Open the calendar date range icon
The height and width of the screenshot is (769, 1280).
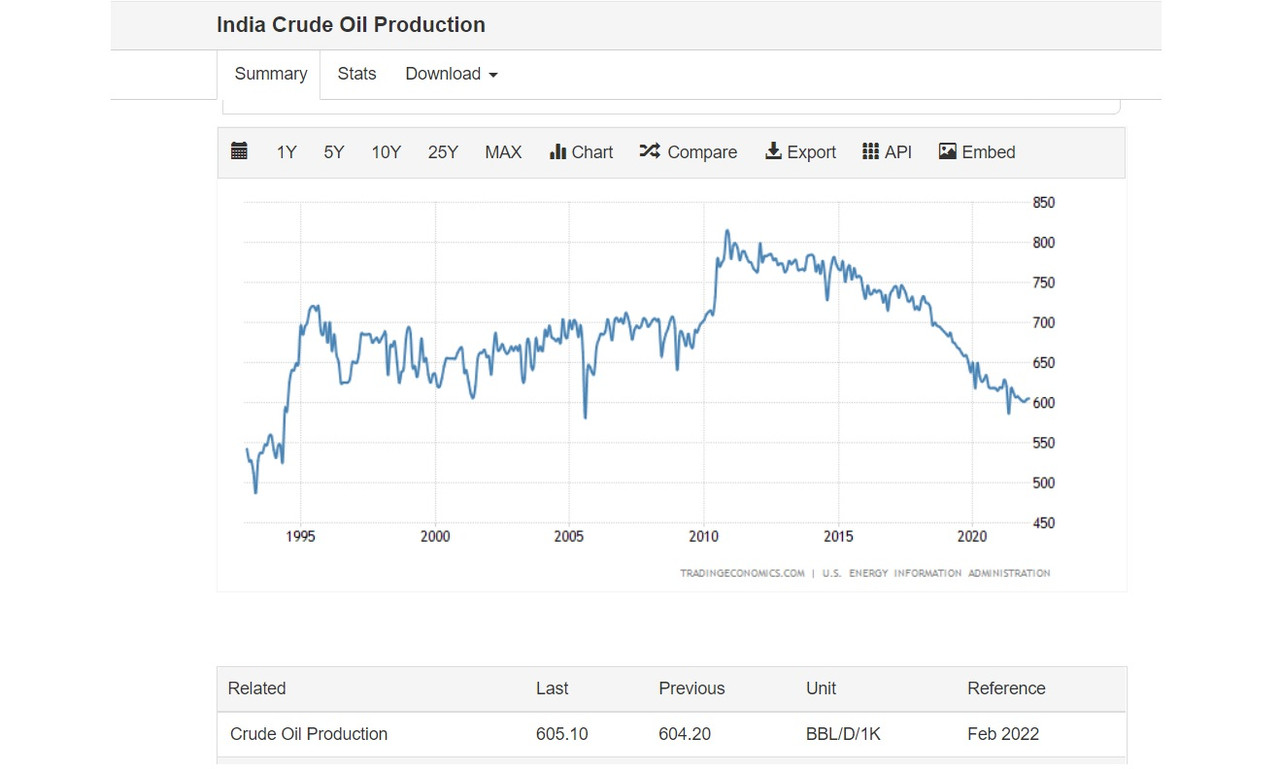pos(239,151)
